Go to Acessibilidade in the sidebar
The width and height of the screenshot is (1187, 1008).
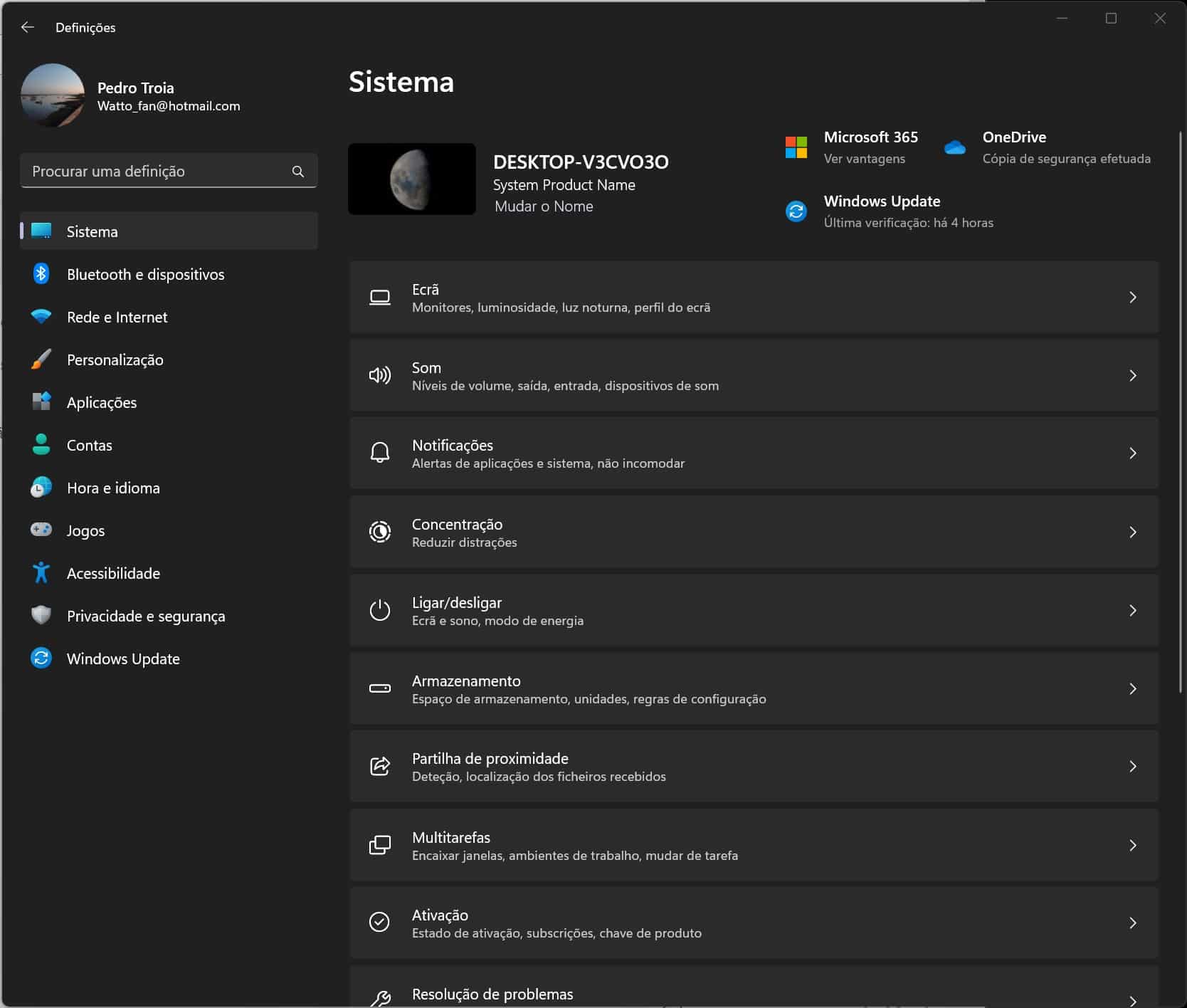point(113,573)
